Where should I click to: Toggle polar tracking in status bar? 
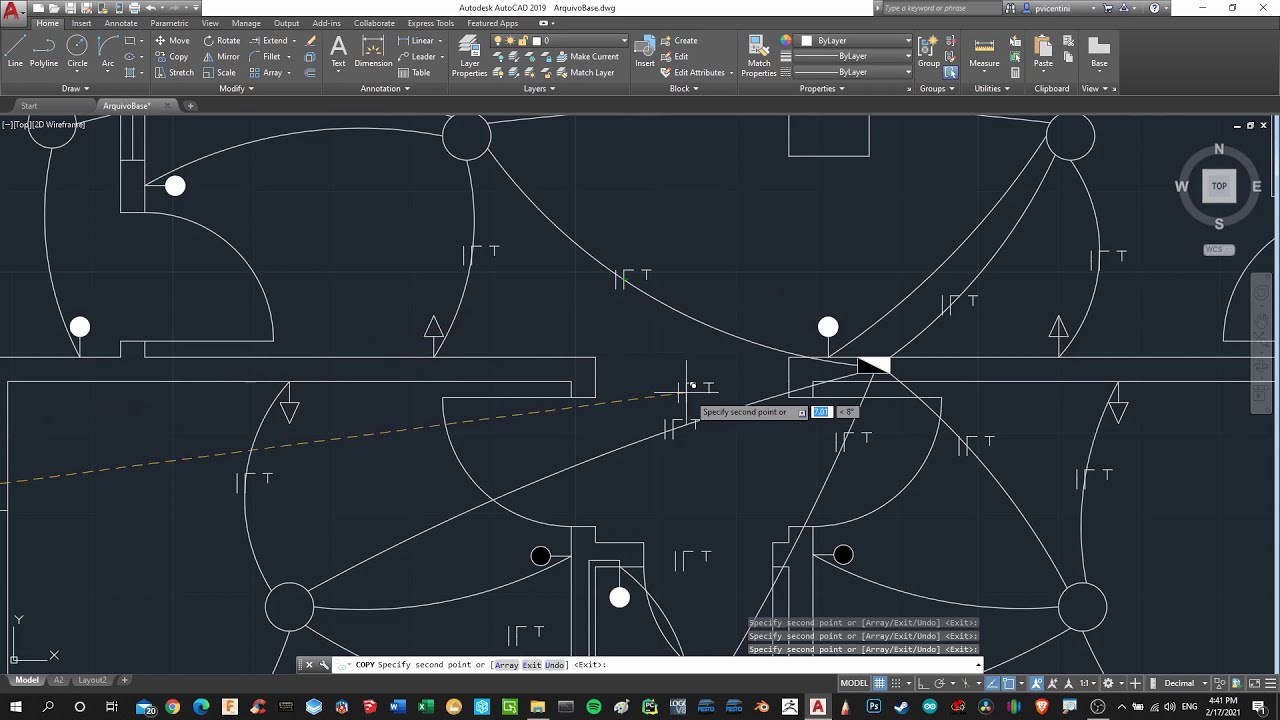pyautogui.click(x=940, y=683)
